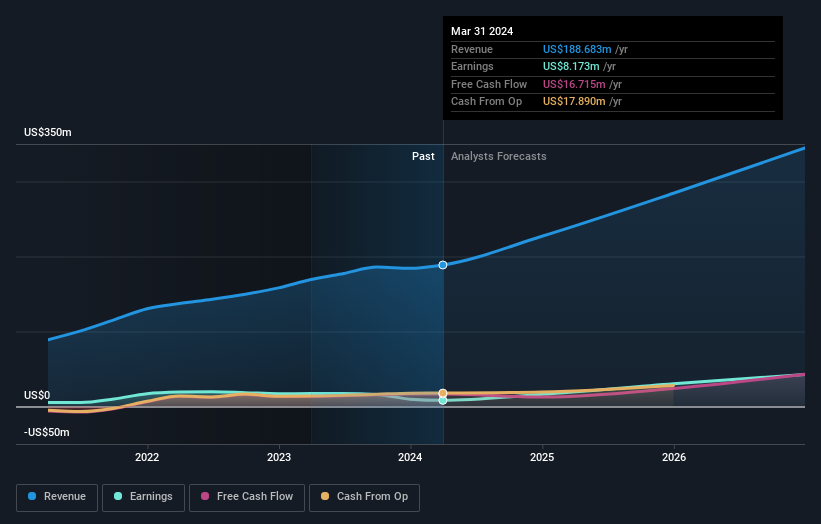Toggle the Revenue legend series
The height and width of the screenshot is (524, 821).
click(57, 497)
